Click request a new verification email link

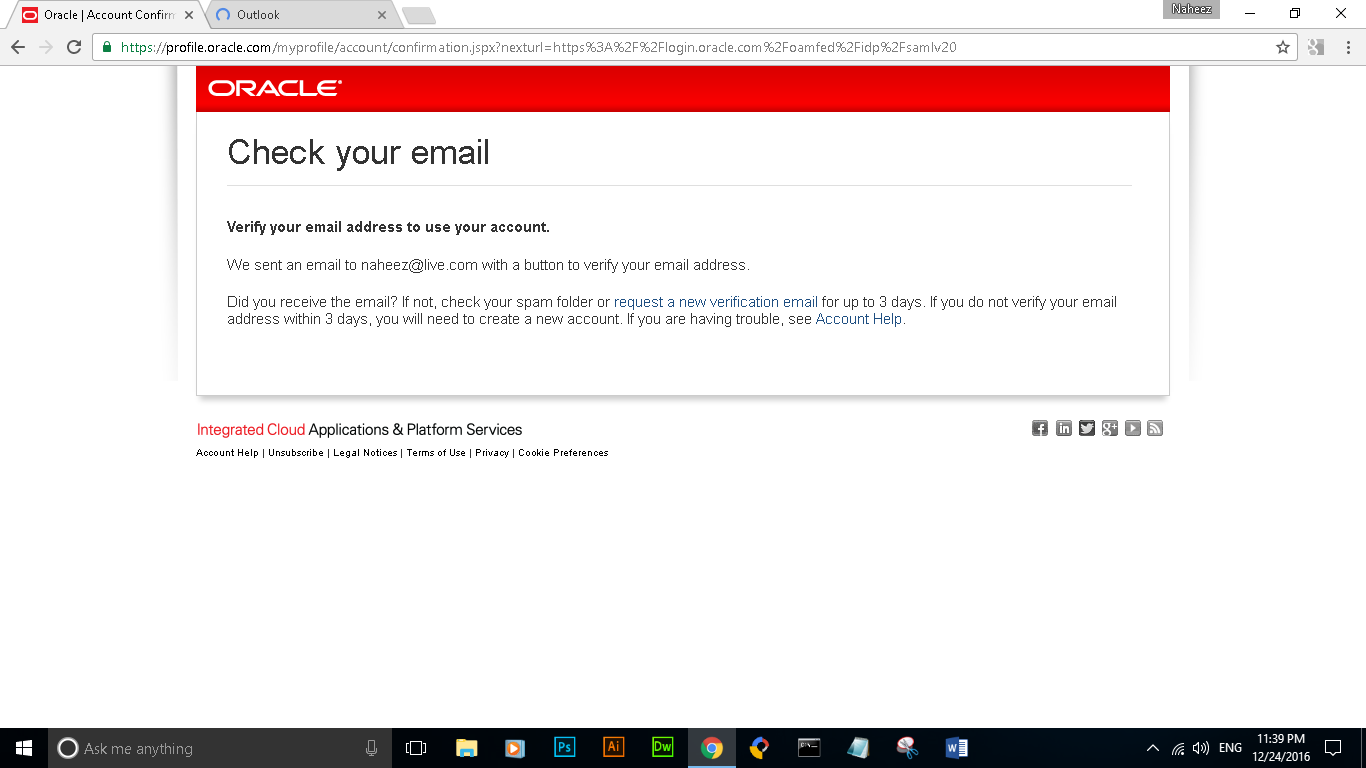coord(716,302)
